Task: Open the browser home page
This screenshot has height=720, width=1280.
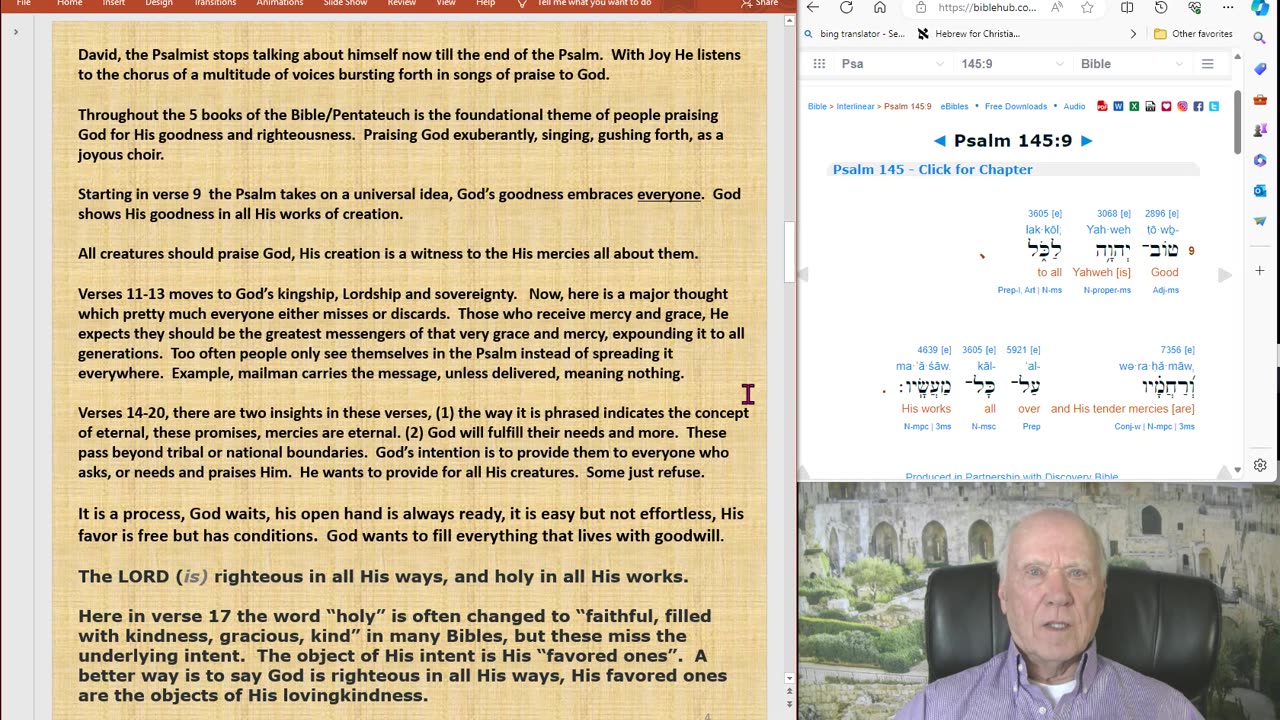Action: (880, 7)
